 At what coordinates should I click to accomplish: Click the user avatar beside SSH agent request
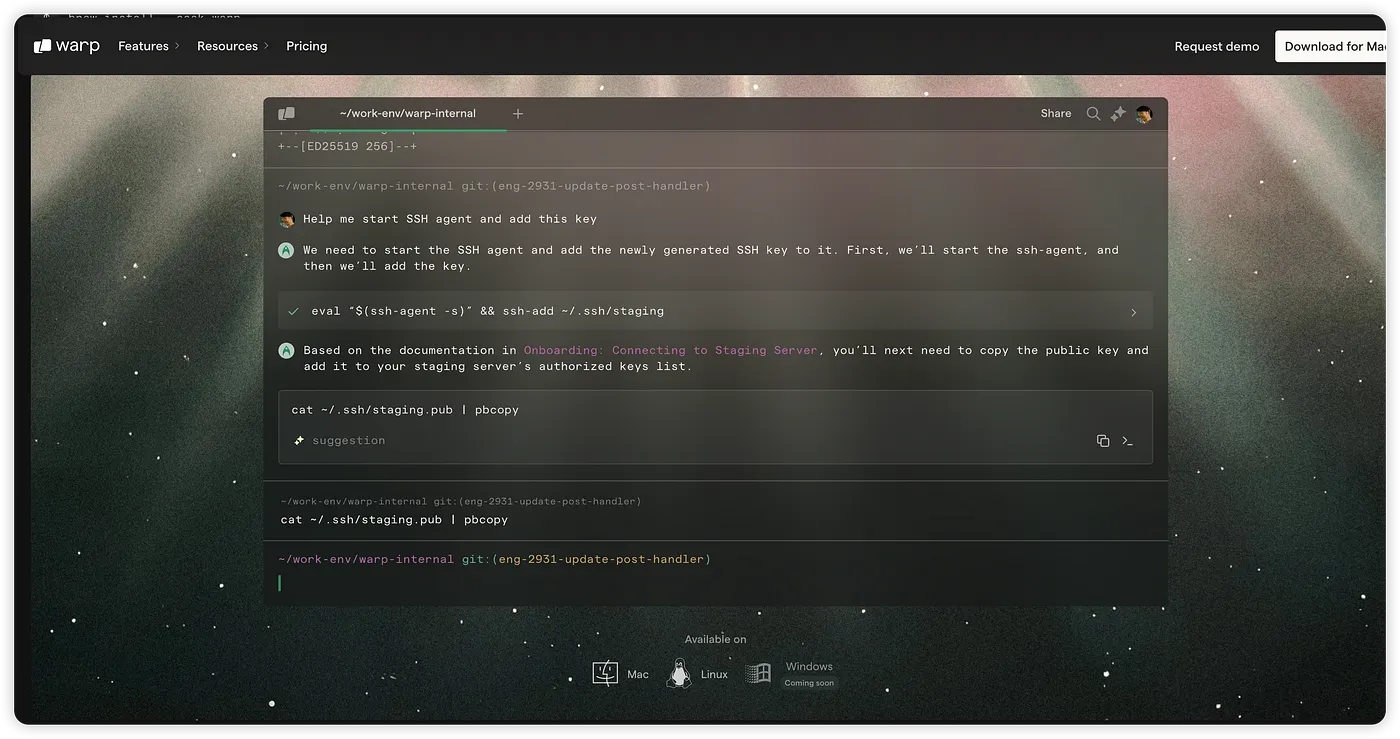(287, 219)
